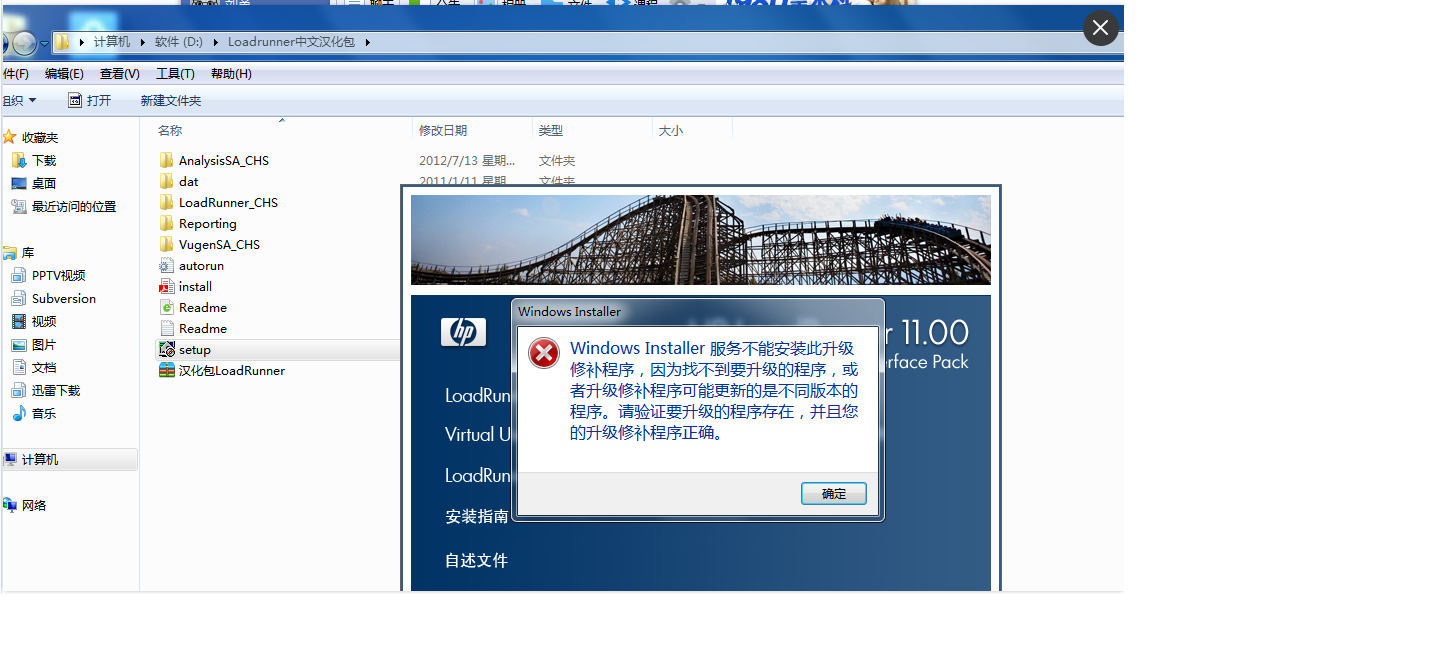This screenshot has height=671, width=1433.
Task: Select 网络 in the navigation pane
Action: click(x=34, y=505)
